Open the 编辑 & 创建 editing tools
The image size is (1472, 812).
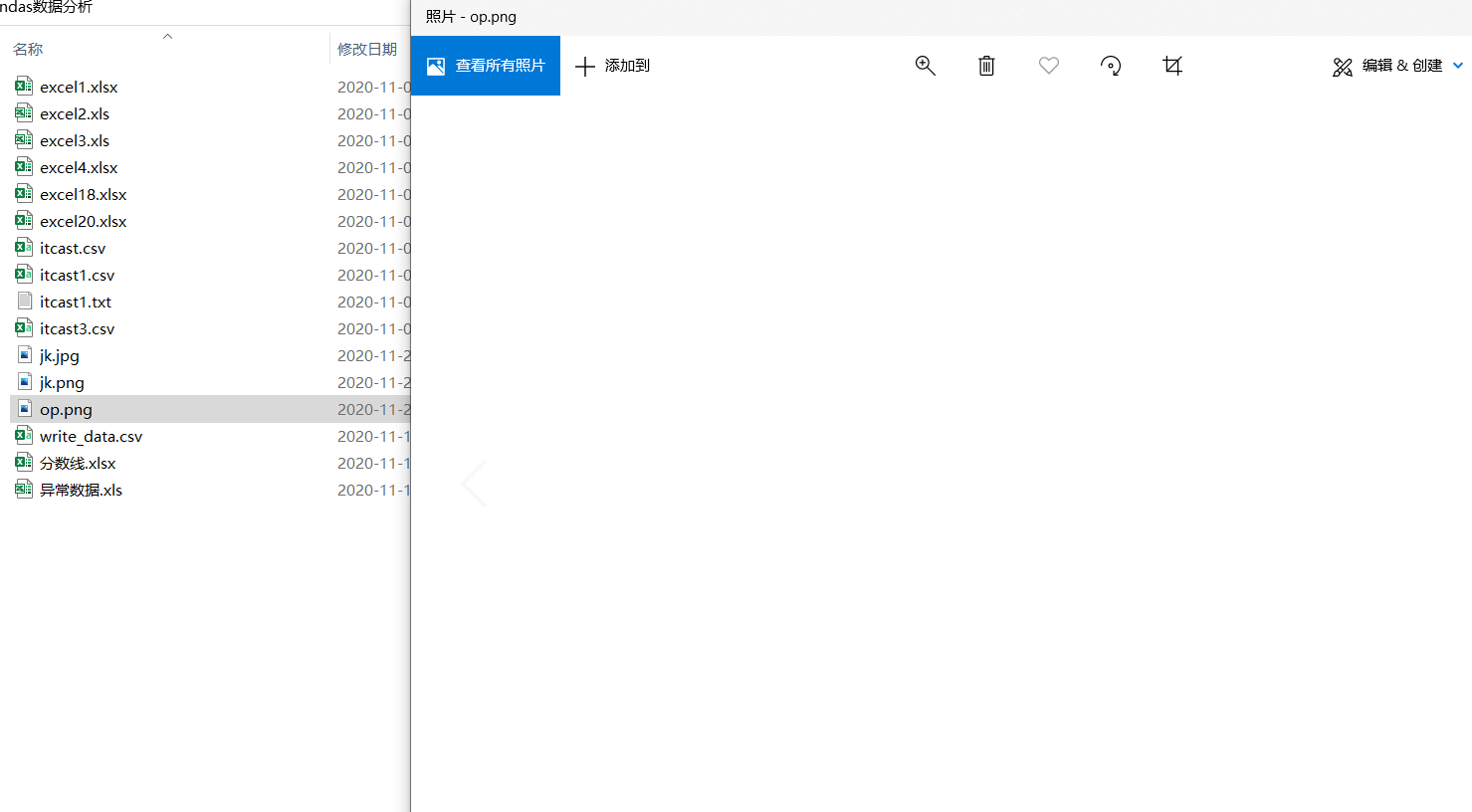coord(1395,66)
